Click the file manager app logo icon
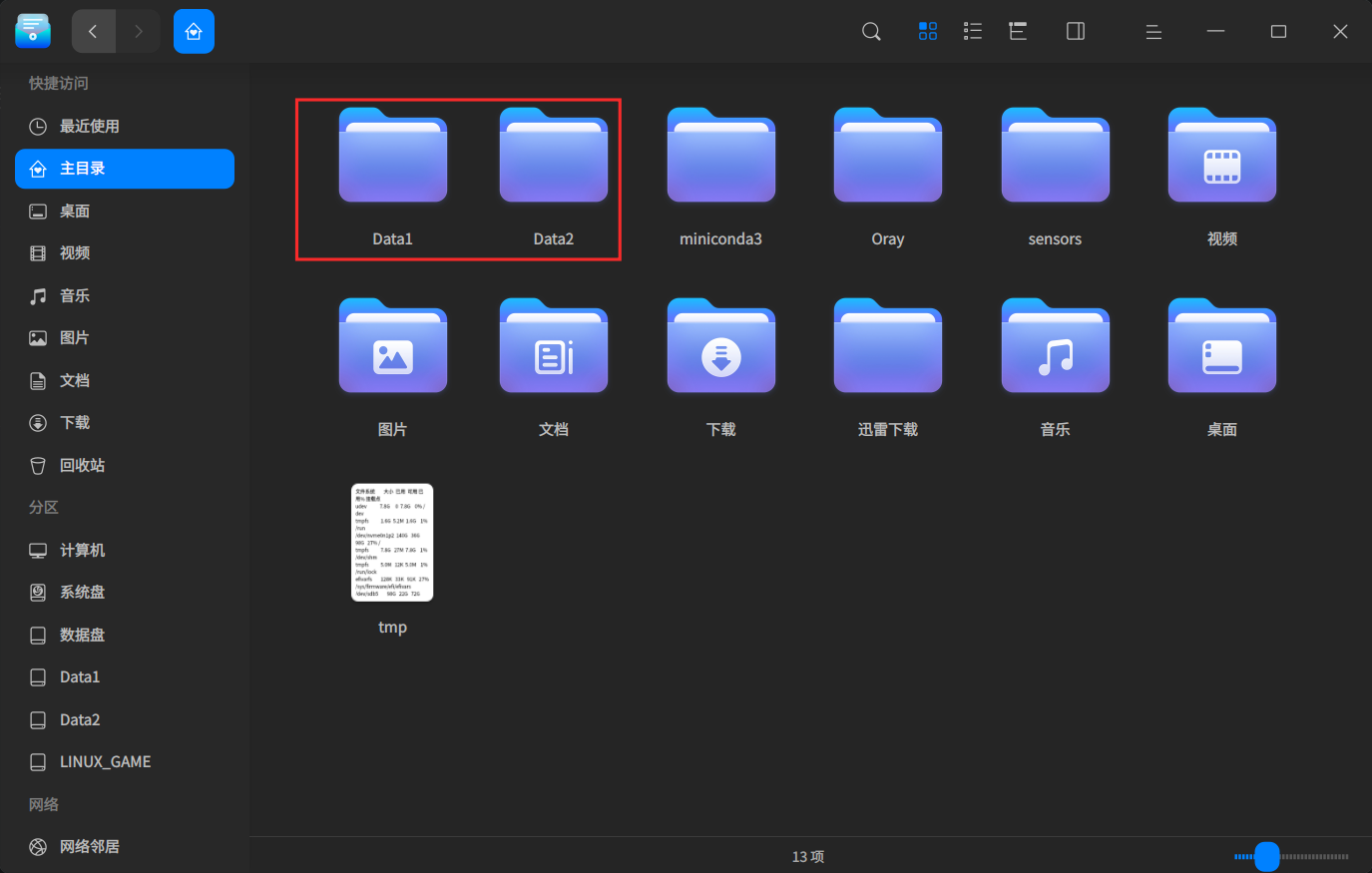Image resolution: width=1372 pixels, height=873 pixels. 33,31
